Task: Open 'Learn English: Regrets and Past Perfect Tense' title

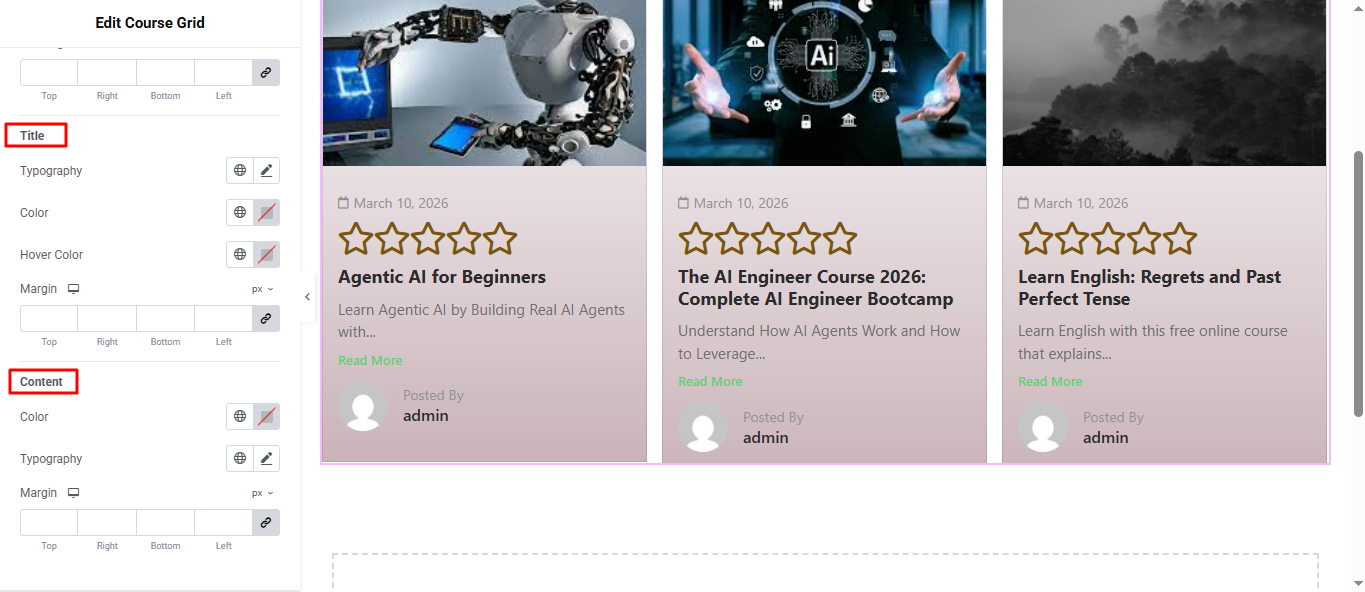Action: click(x=1149, y=288)
